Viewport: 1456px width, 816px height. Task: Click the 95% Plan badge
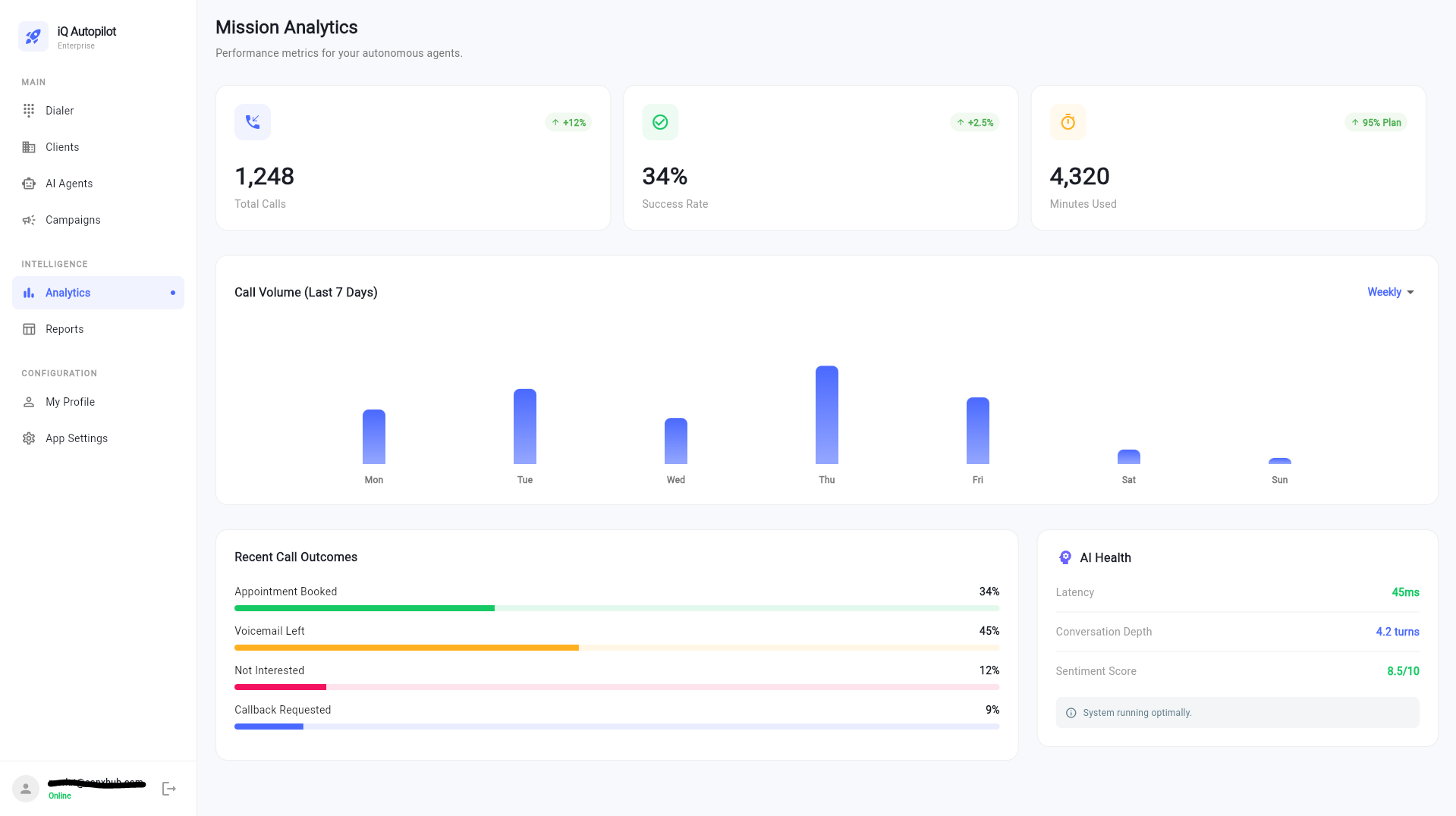click(x=1376, y=122)
